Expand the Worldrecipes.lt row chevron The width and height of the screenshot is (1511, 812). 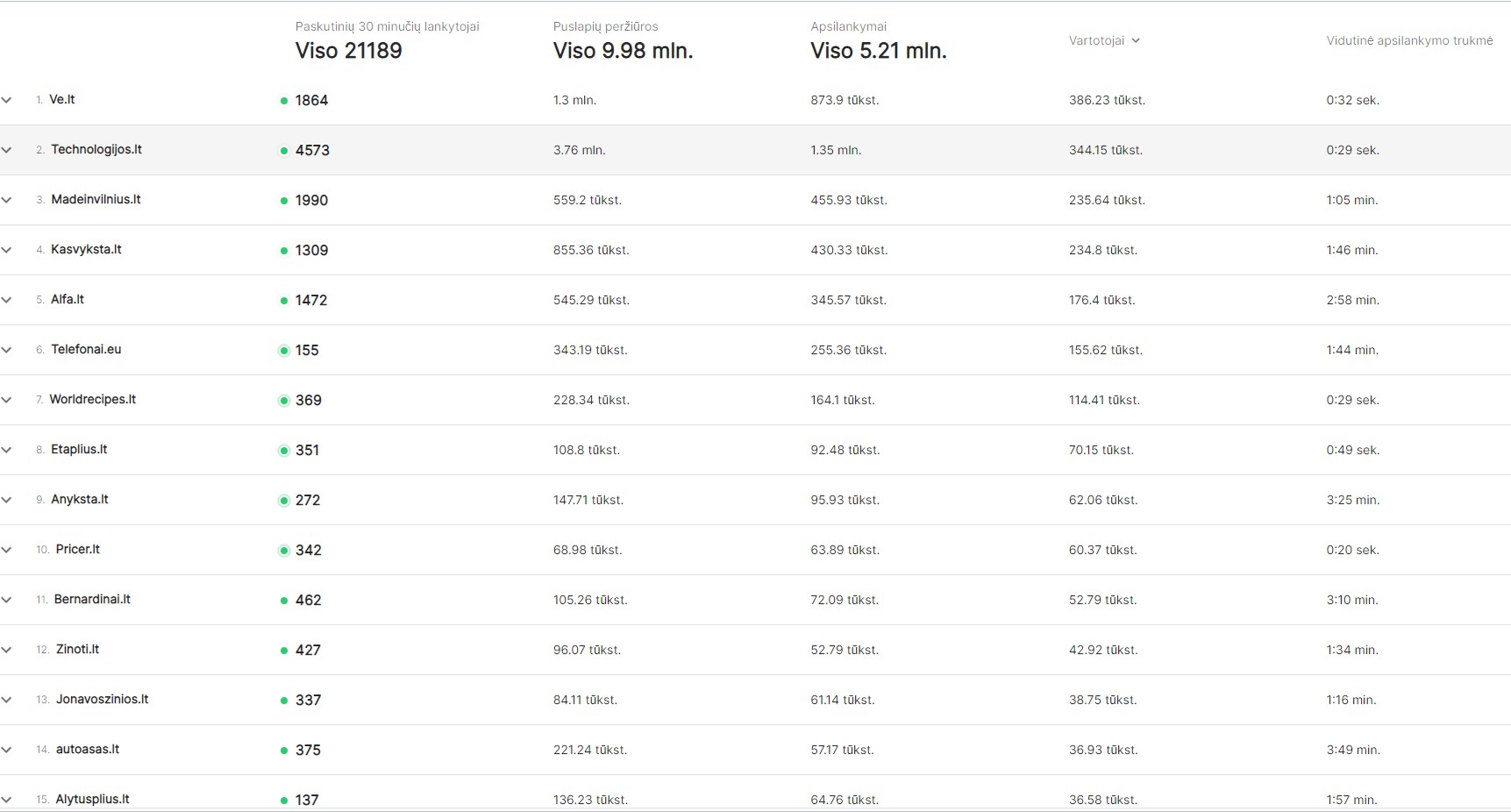(6, 400)
